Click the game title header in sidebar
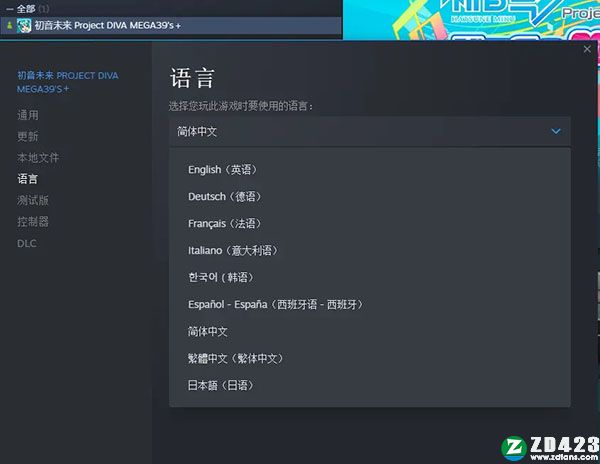 [68, 82]
